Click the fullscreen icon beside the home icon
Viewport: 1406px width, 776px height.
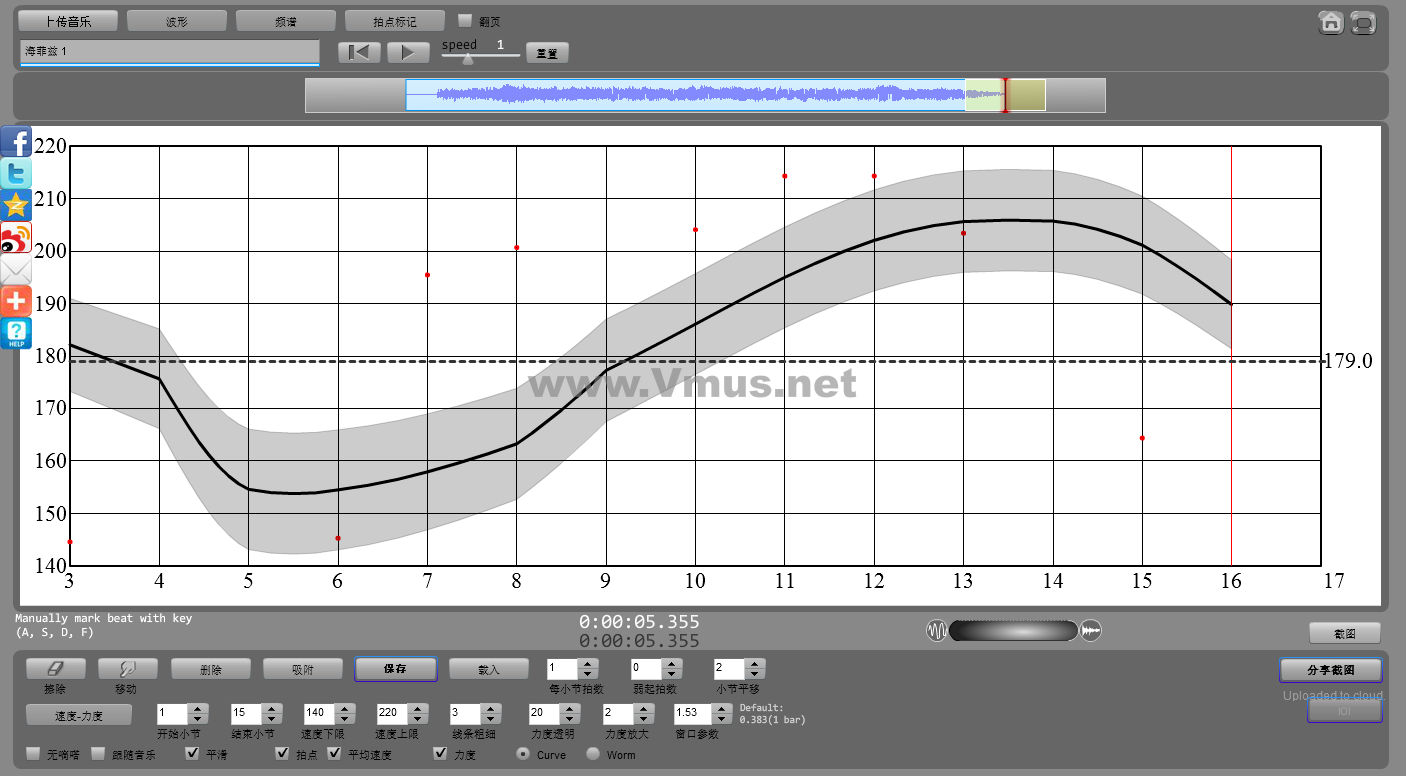1363,23
